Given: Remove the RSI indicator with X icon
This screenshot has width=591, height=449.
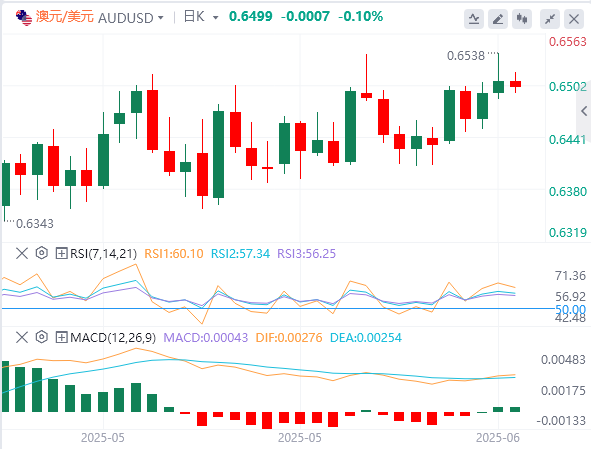Looking at the screenshot, I should pyautogui.click(x=22, y=253).
